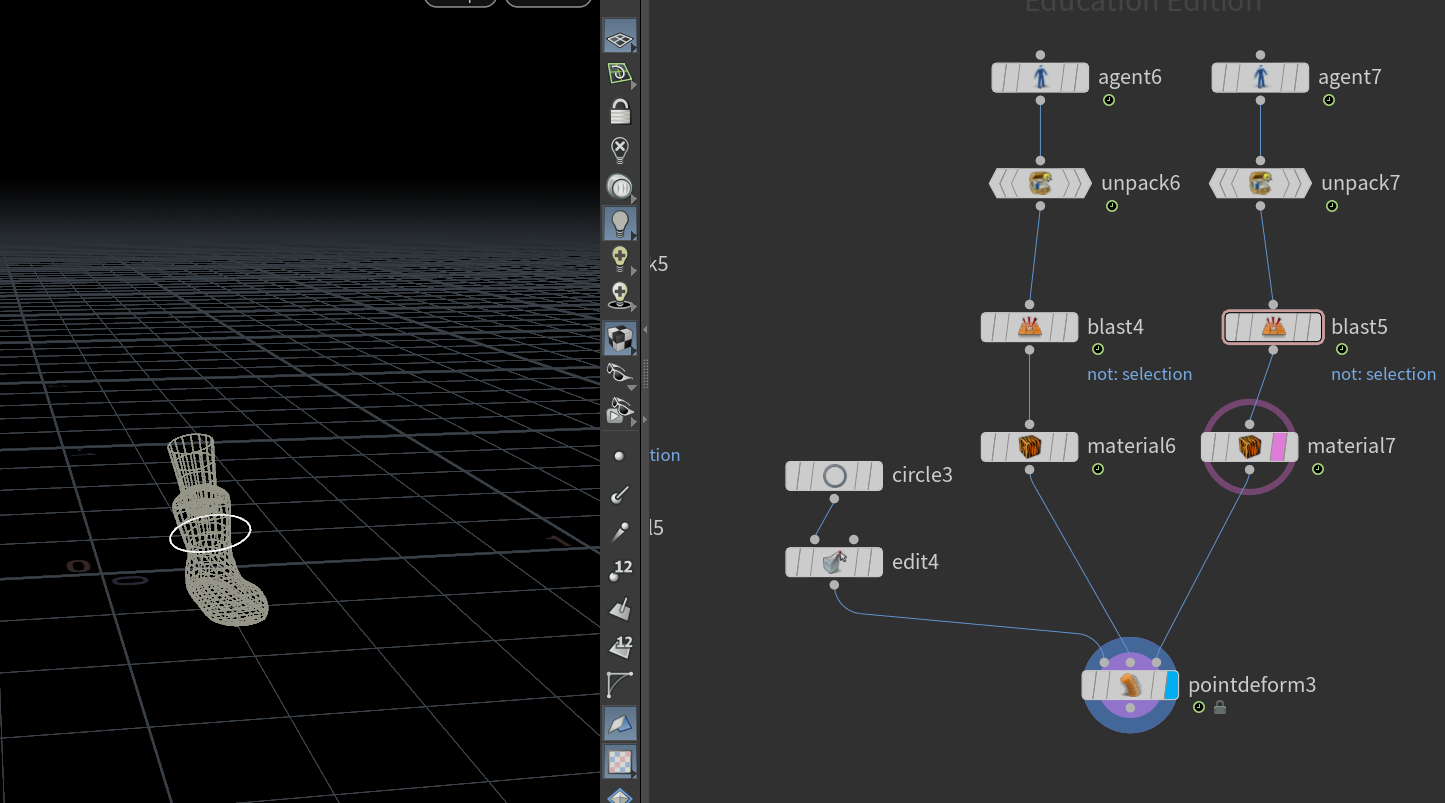Screen dimensions: 1445x803
Task: Toggle display point normals icon
Action: point(620,493)
